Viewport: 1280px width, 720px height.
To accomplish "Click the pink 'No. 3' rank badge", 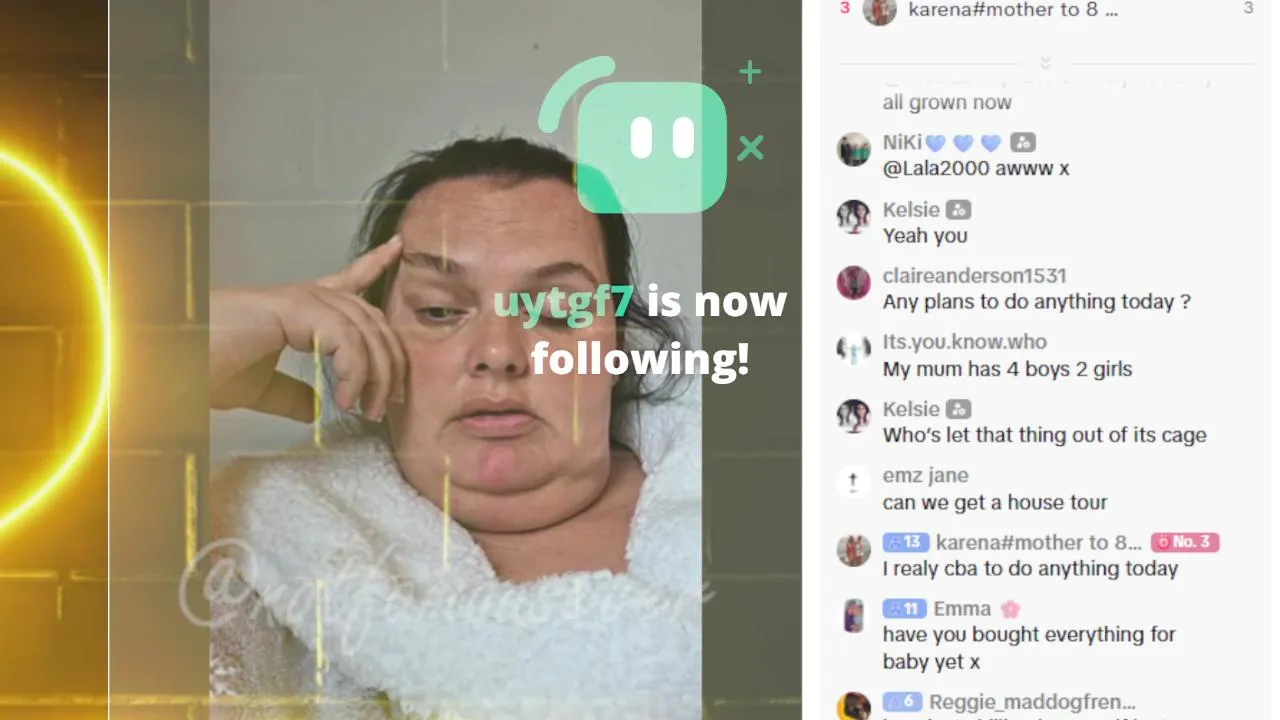I will click(1185, 542).
